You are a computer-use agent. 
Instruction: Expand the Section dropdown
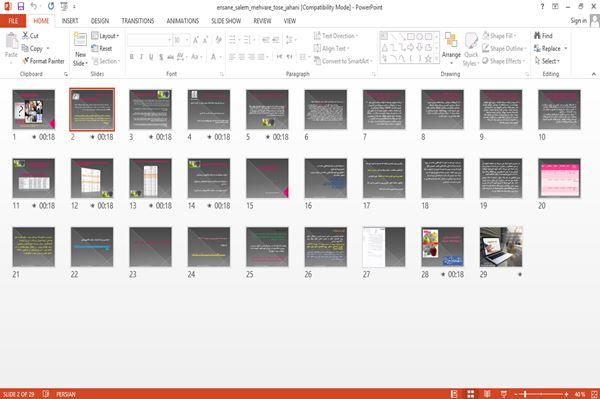click(106, 61)
